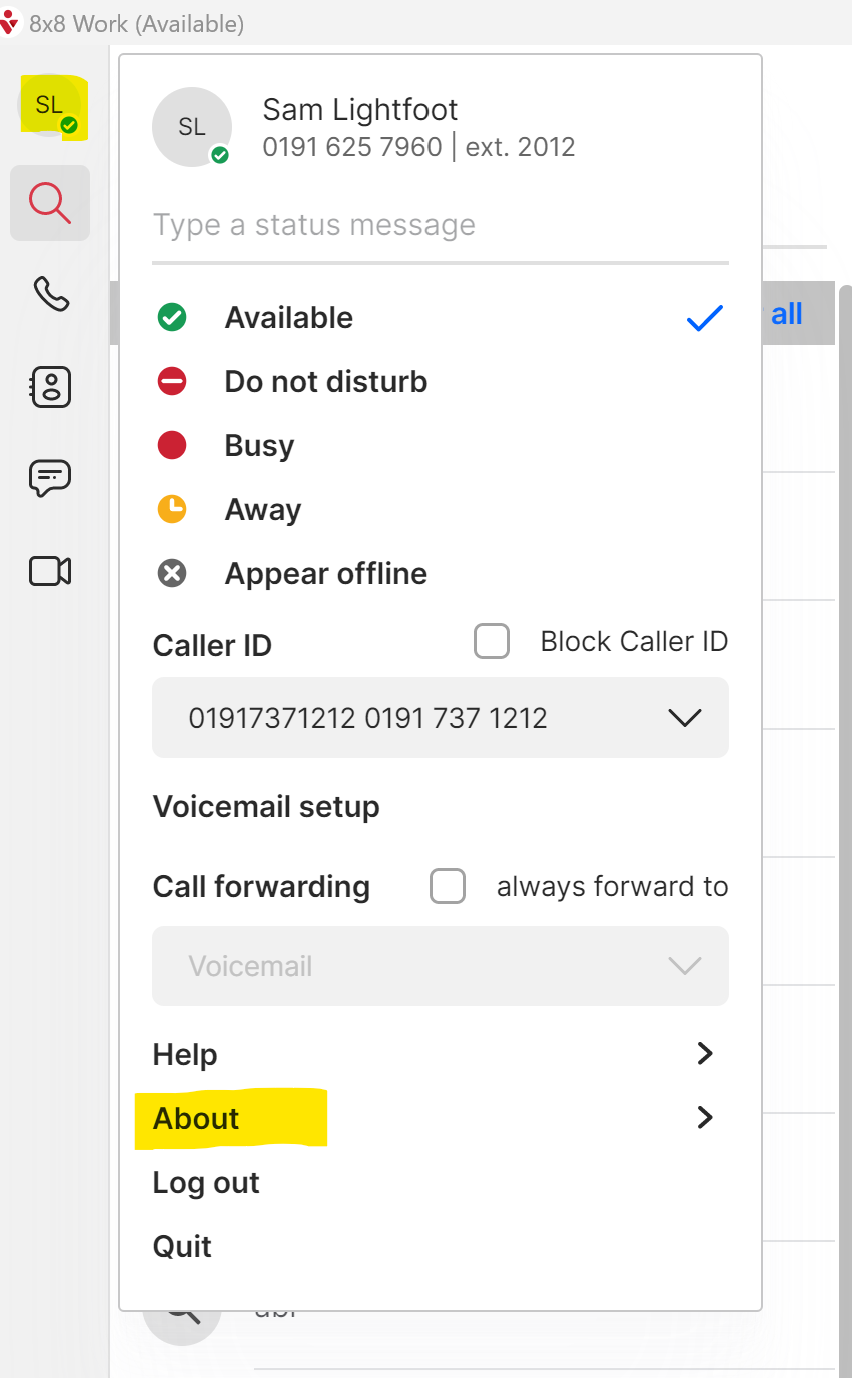The width and height of the screenshot is (852, 1378).
Task: Open the Help submenu
Action: 440,1054
